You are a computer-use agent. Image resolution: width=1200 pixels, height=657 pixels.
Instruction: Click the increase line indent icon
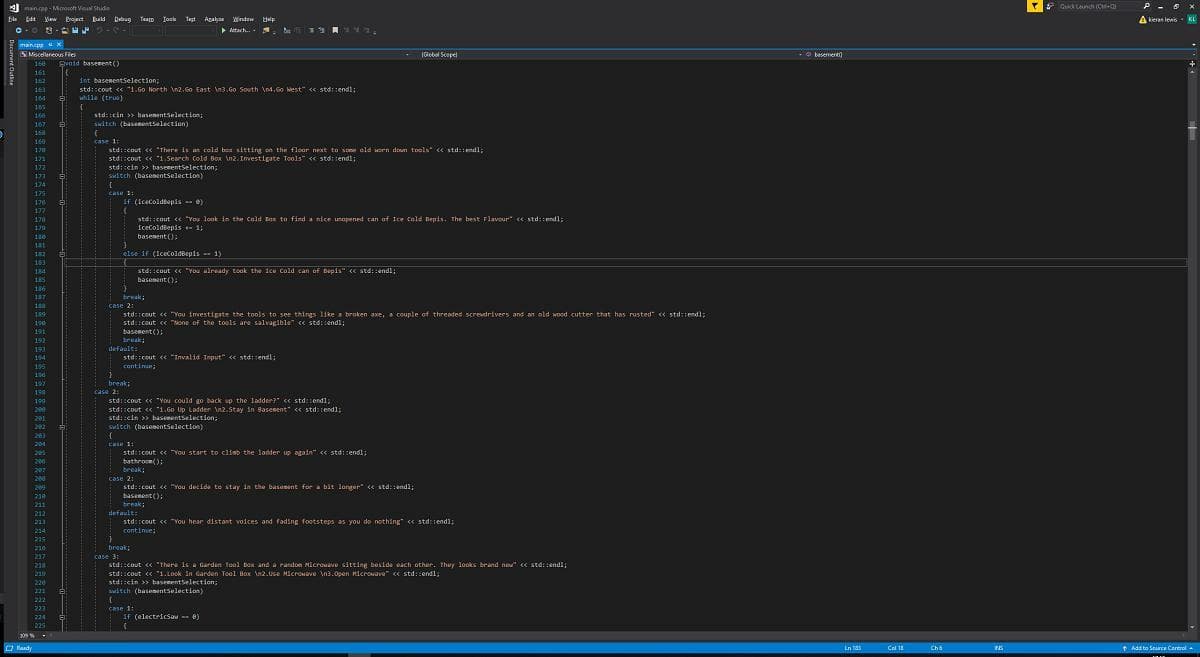322,30
